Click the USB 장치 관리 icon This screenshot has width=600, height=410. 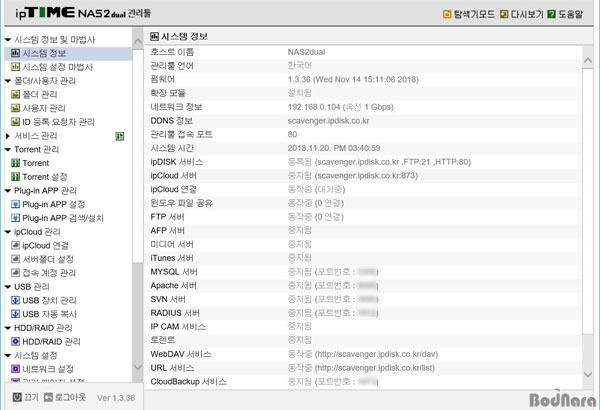[x=15, y=301]
